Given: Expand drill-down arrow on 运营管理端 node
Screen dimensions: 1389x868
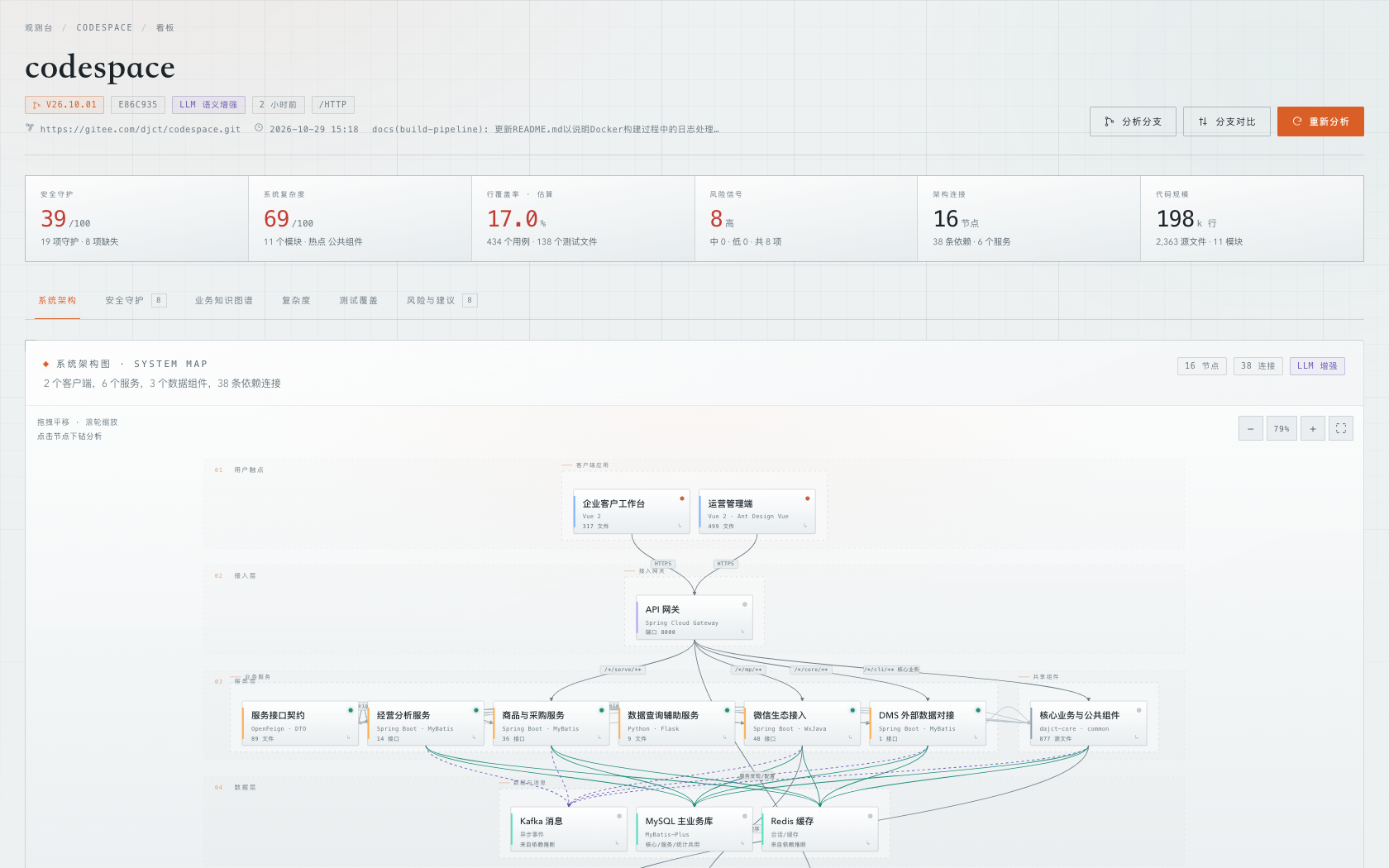Looking at the screenshot, I should pos(805,526).
